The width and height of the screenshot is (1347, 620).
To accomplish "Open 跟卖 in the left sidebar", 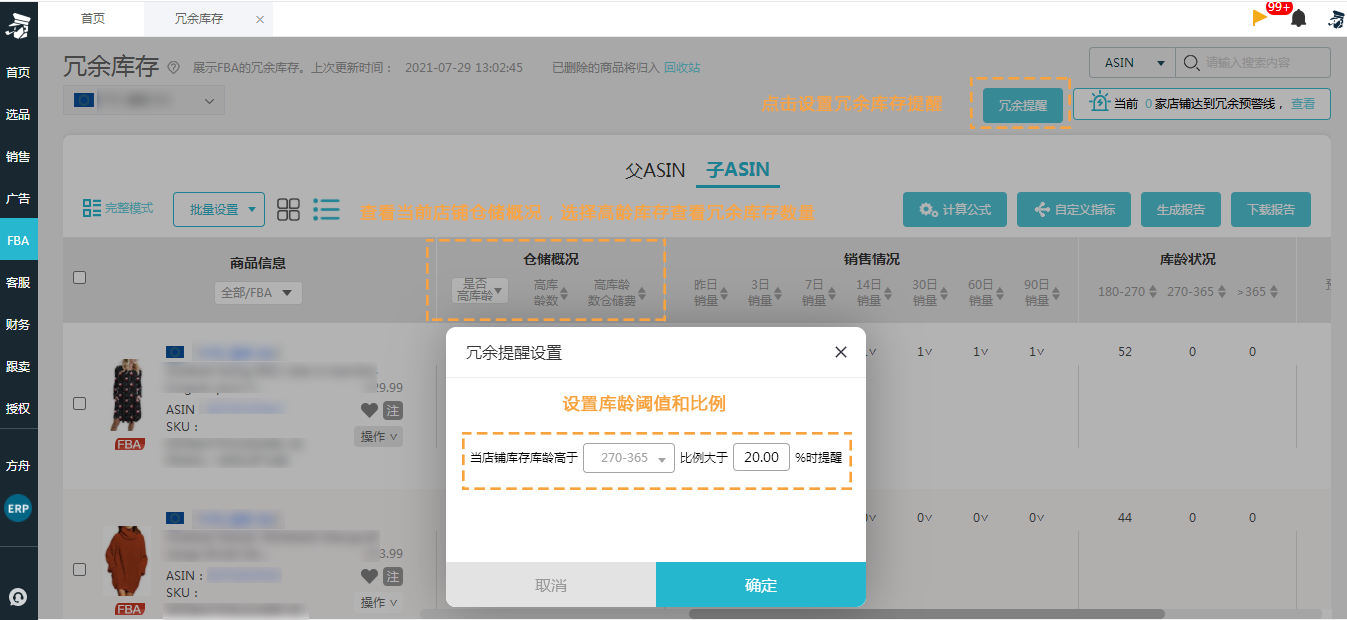I will click(x=18, y=366).
